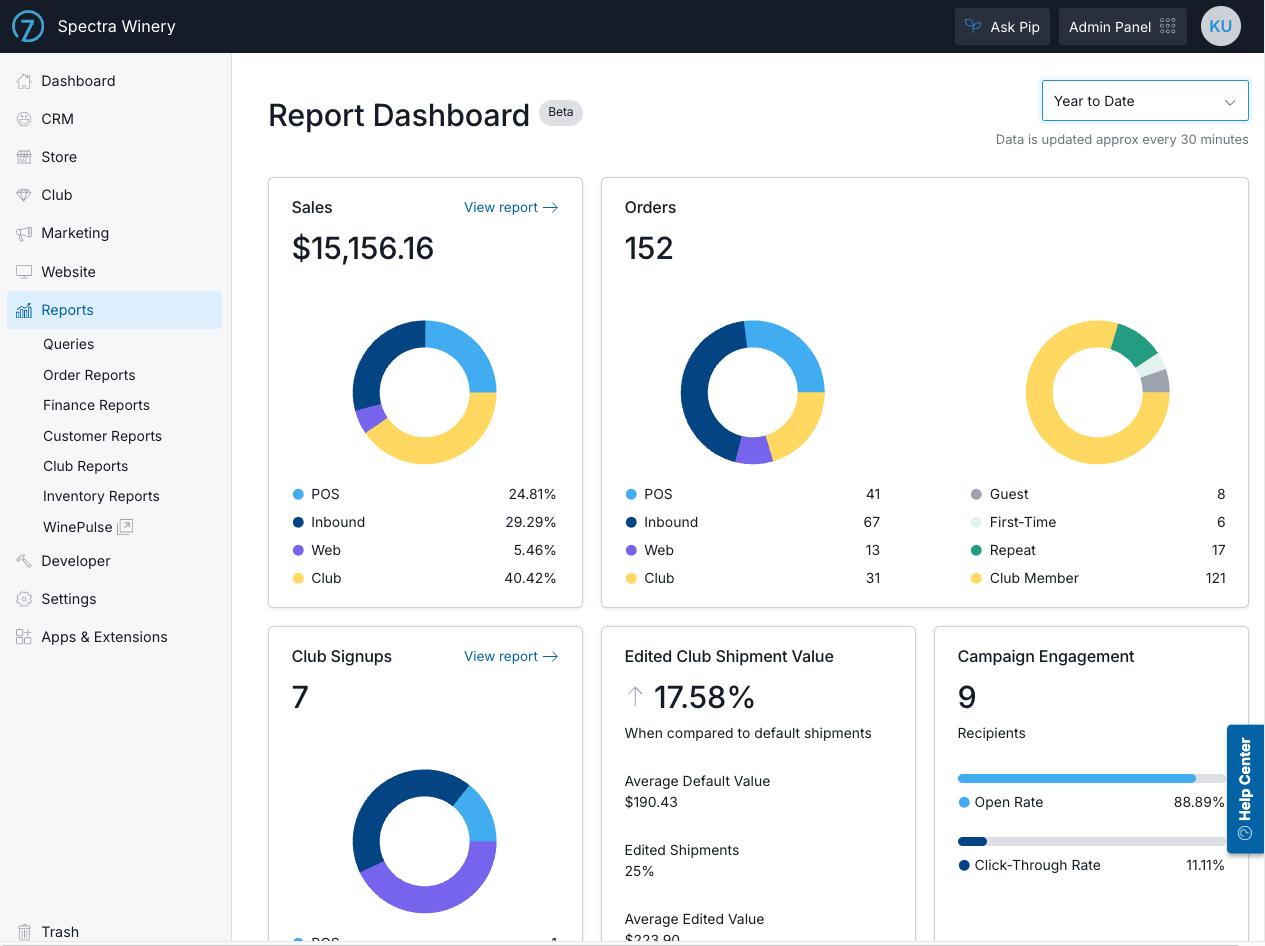Click the Open Rate progress bar
1265x946 pixels.
[x=1091, y=778]
